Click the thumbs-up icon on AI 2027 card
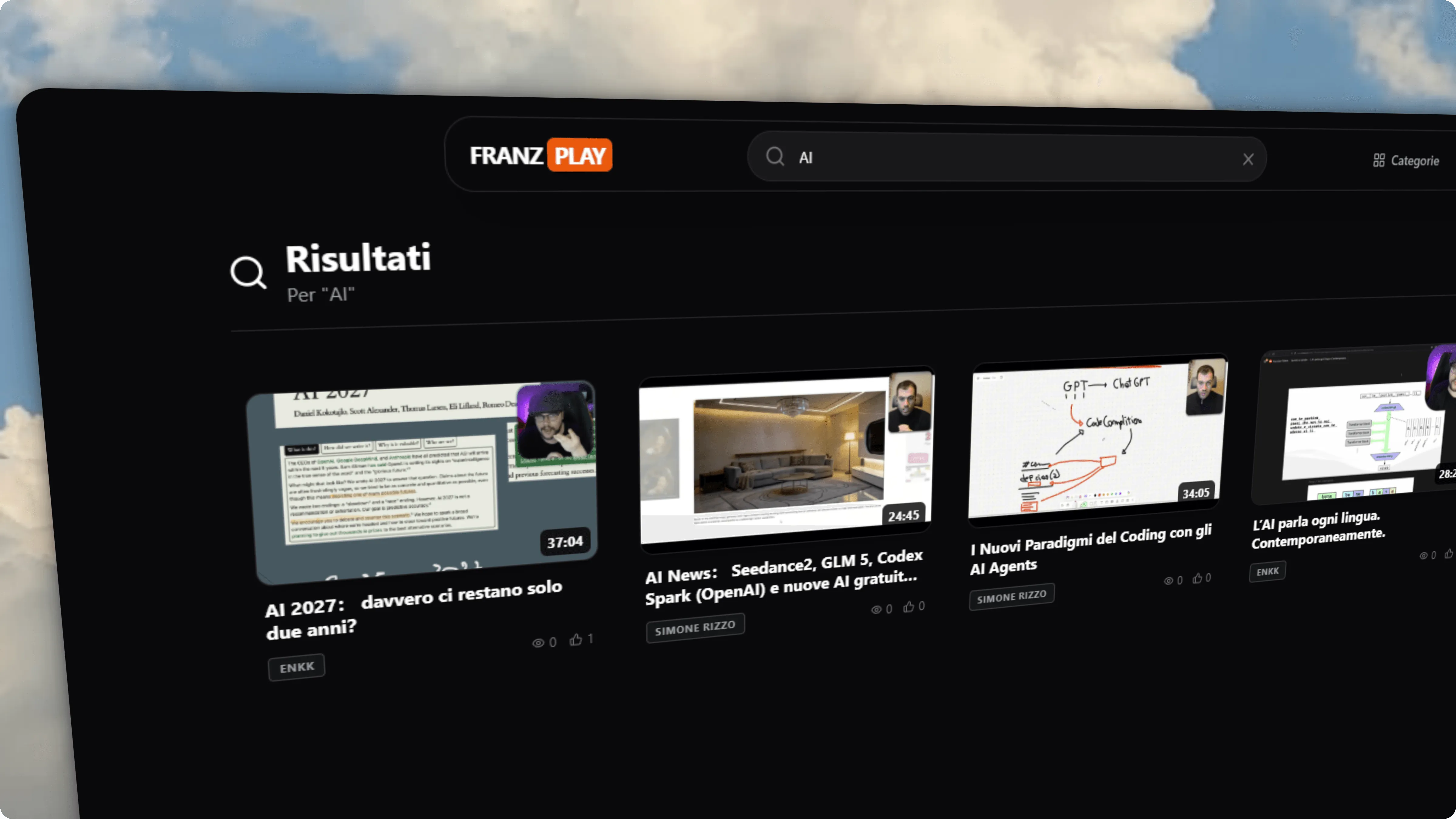The image size is (1456, 819). [x=575, y=639]
